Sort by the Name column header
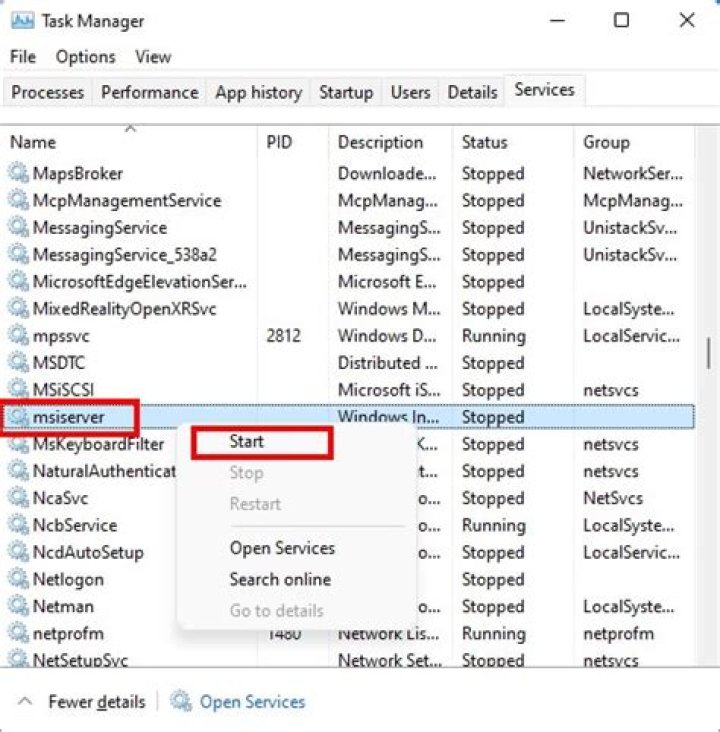The image size is (720, 732). (x=128, y=142)
